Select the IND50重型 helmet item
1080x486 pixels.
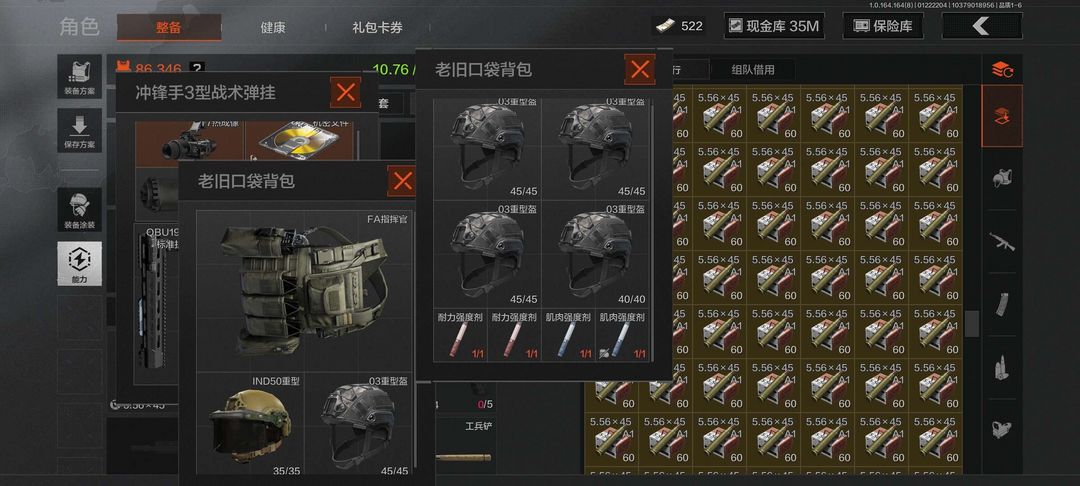pos(251,424)
